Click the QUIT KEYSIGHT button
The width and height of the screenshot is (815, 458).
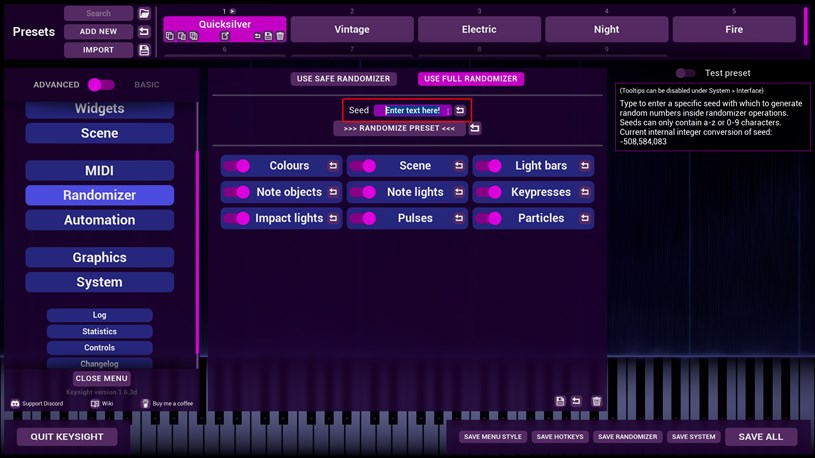pyautogui.click(x=67, y=437)
